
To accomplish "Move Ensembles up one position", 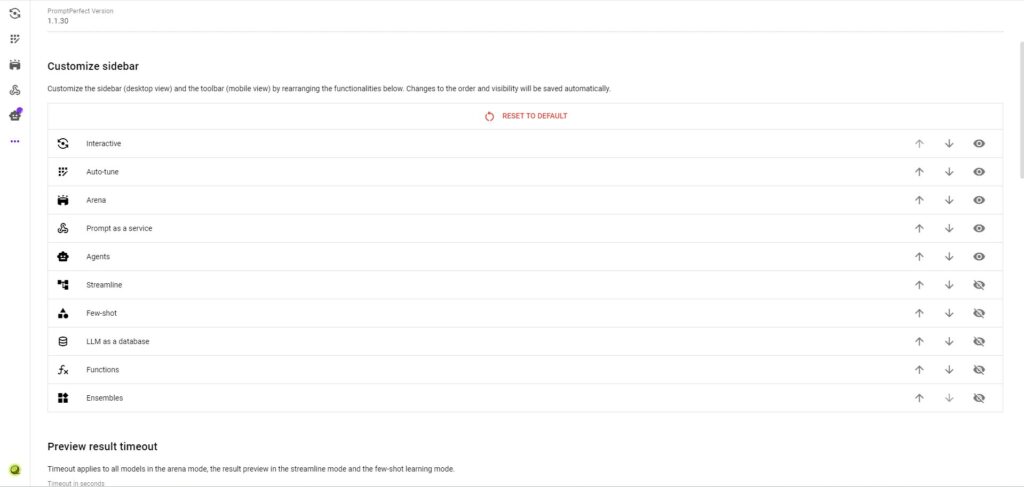I will coord(920,398).
